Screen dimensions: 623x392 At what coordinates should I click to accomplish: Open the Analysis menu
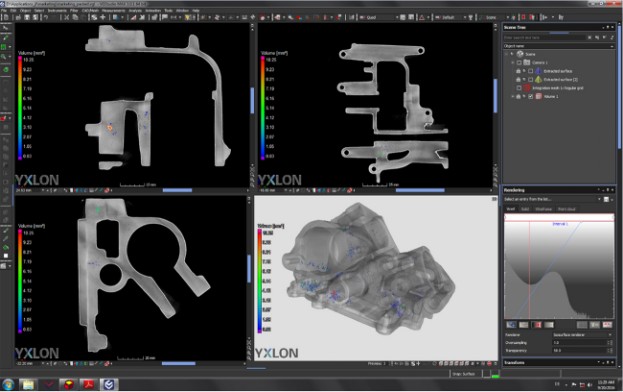click(135, 11)
